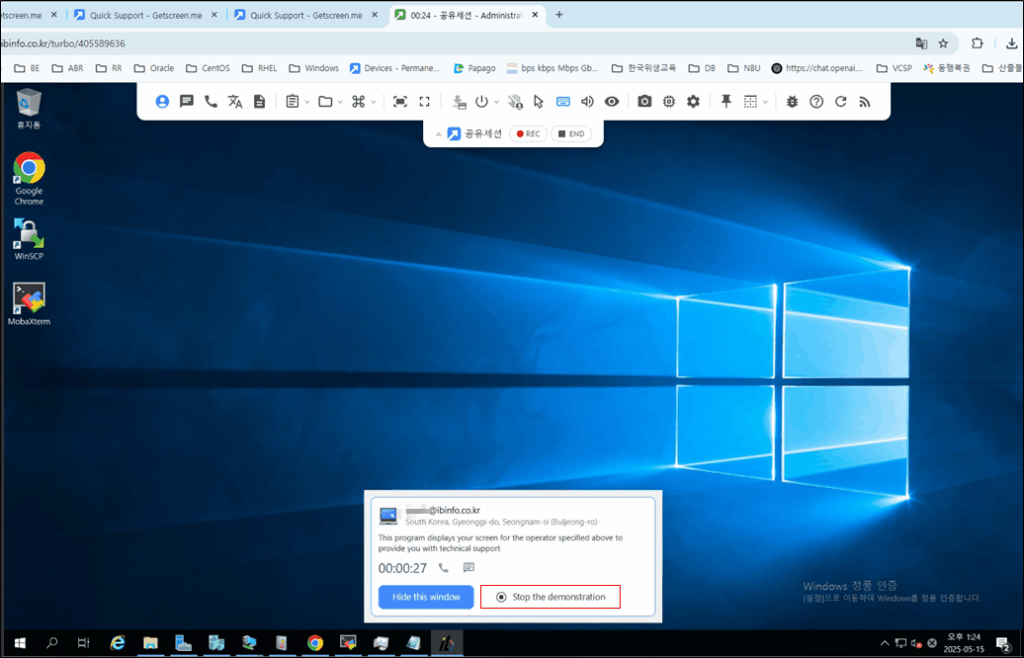
Task: Click the bug report icon
Action: pyautogui.click(x=792, y=101)
